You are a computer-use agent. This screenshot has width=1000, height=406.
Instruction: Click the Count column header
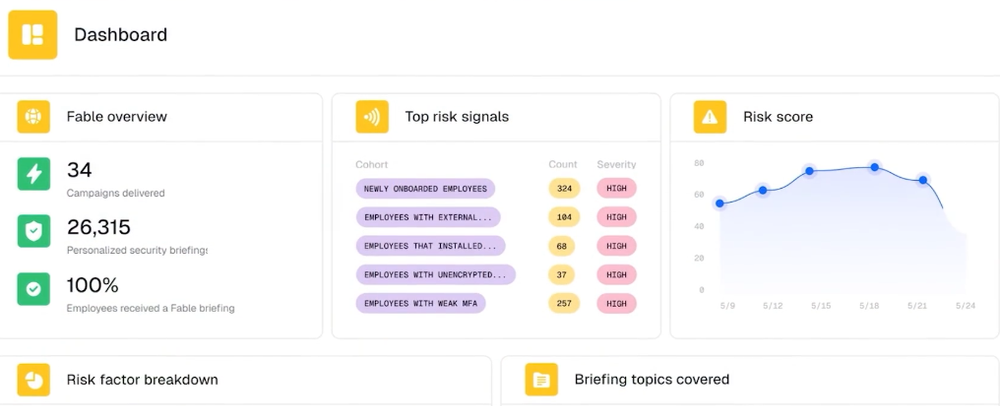(563, 164)
